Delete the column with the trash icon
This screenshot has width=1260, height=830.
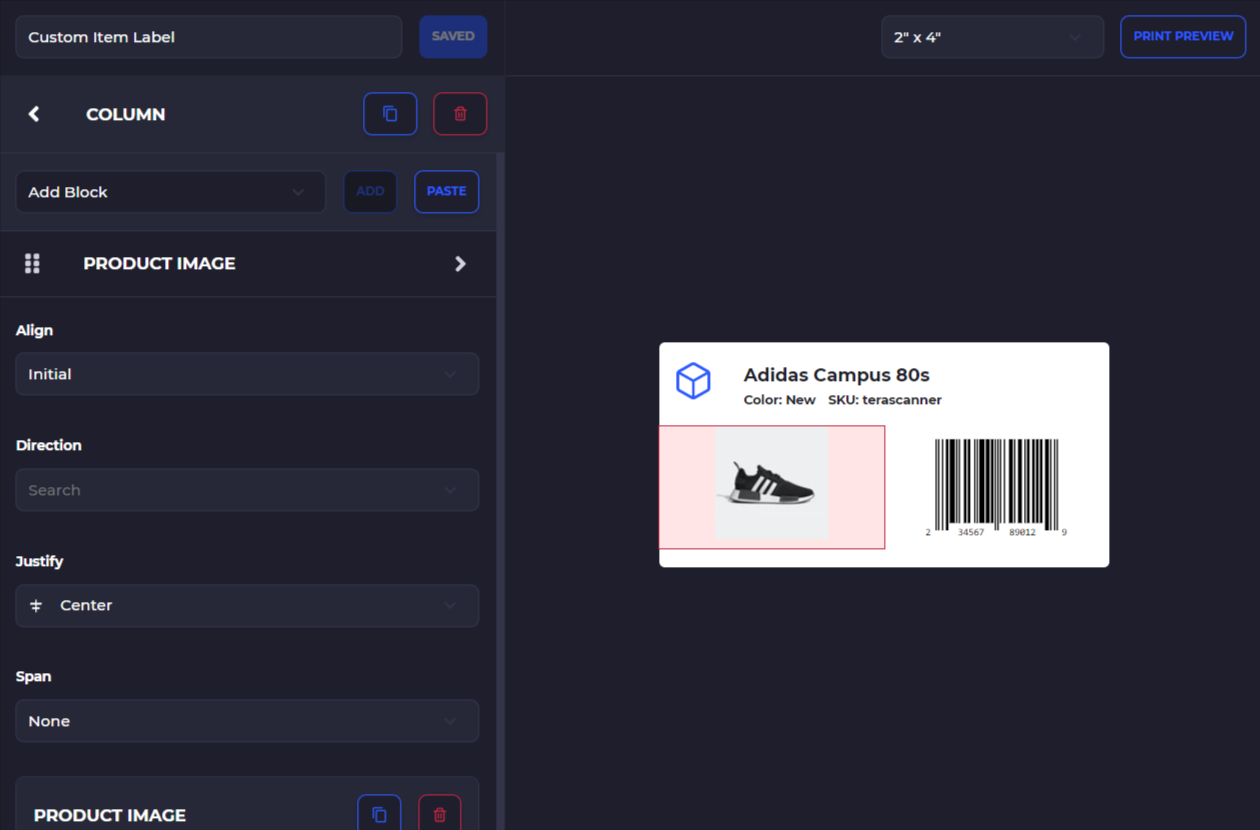459,113
